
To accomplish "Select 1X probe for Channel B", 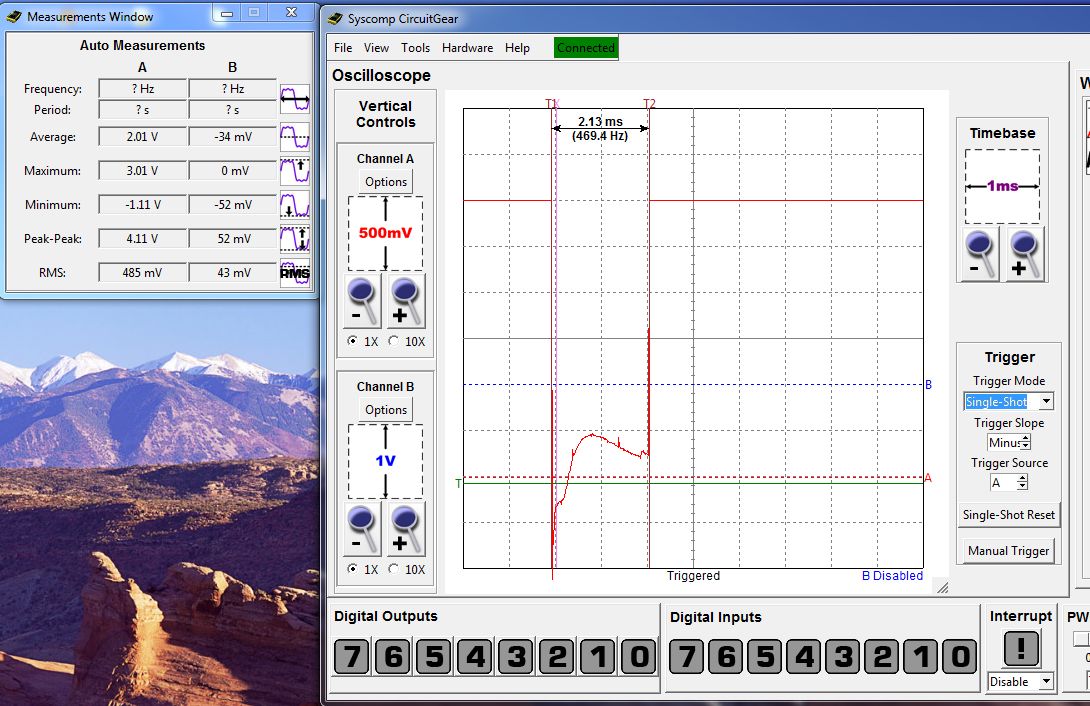I will pos(352,569).
